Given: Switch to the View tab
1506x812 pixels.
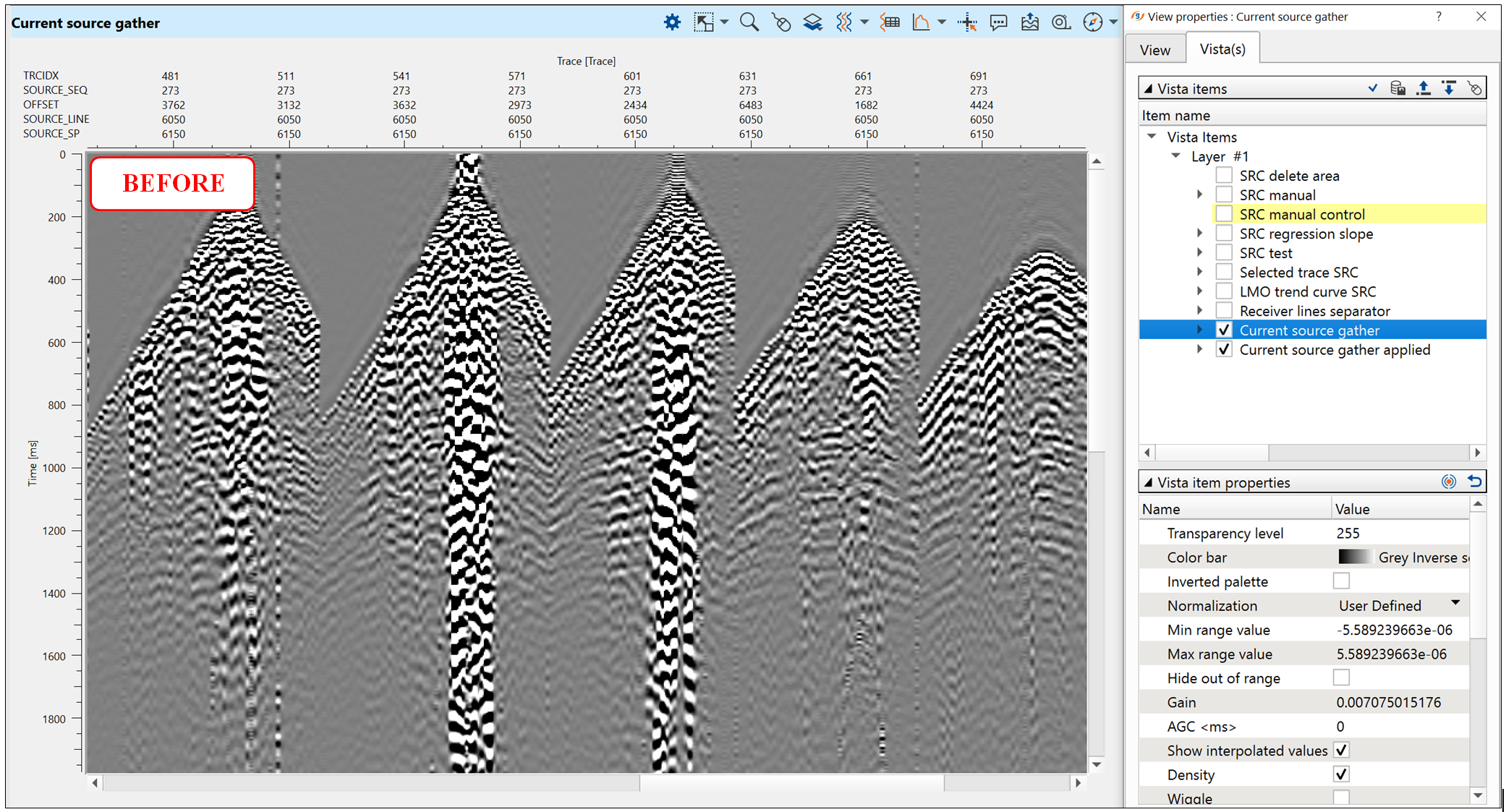Looking at the screenshot, I should click(x=1154, y=50).
